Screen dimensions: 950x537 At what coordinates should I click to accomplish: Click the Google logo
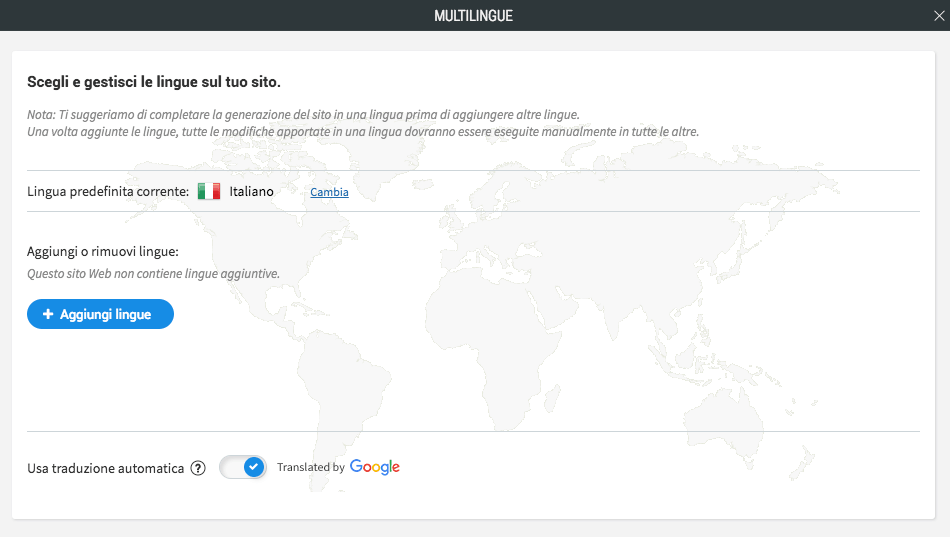coord(375,467)
